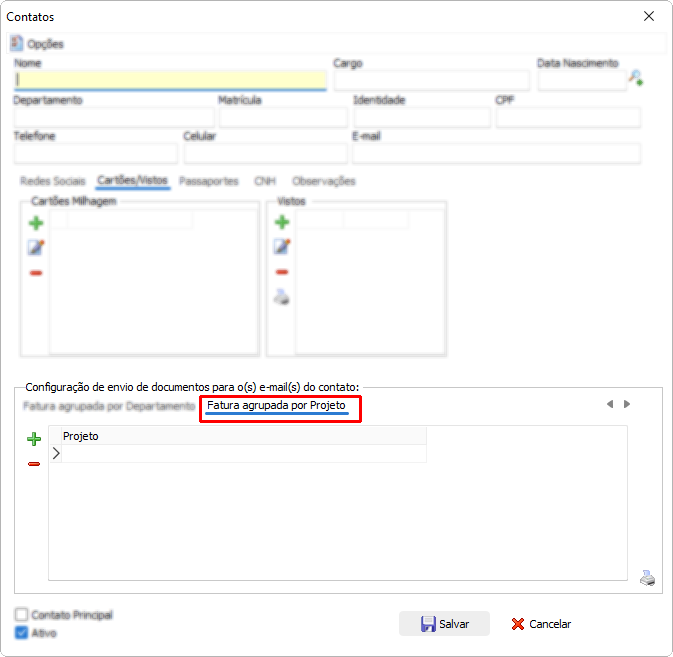
Task: Remove the selected Vistos entry
Action: point(282,272)
